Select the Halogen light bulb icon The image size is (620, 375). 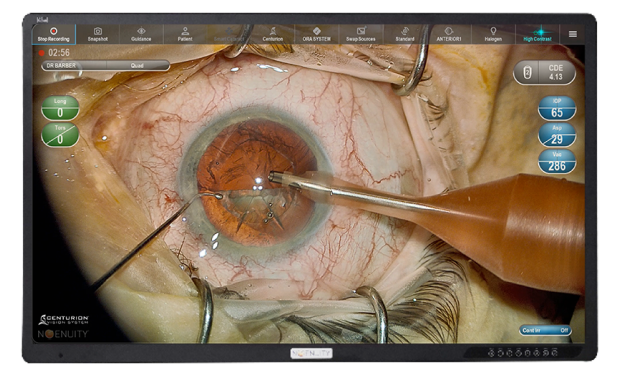click(x=493, y=34)
